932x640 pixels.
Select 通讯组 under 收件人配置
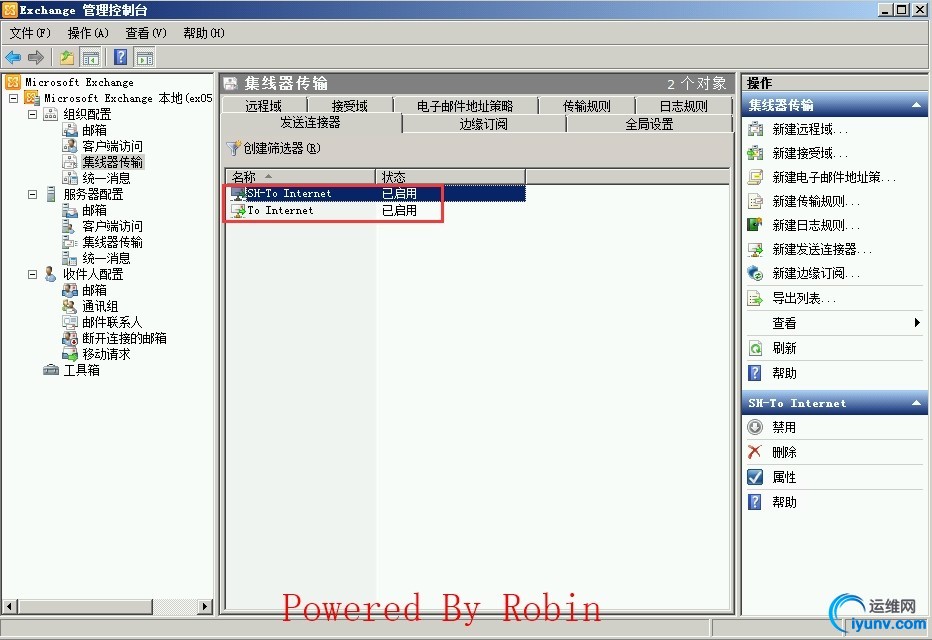coord(100,306)
